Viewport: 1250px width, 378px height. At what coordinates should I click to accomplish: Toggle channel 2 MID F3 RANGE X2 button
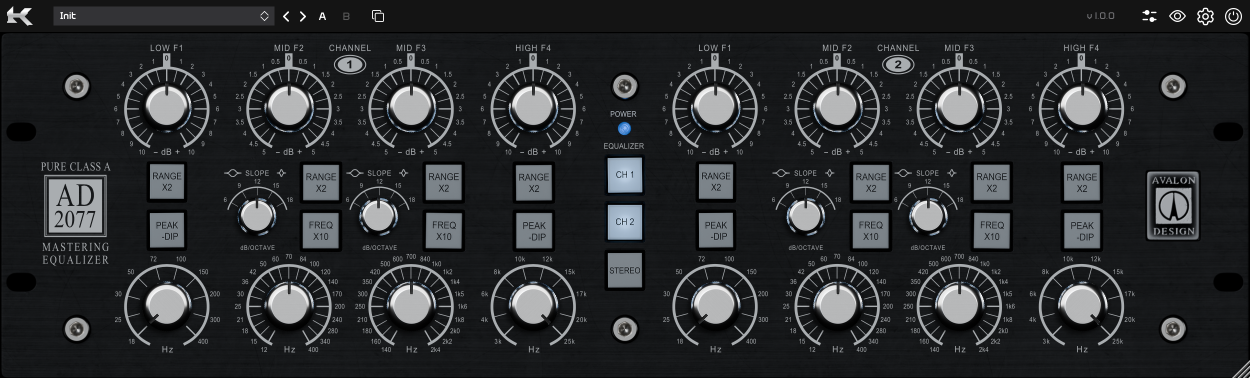[992, 183]
